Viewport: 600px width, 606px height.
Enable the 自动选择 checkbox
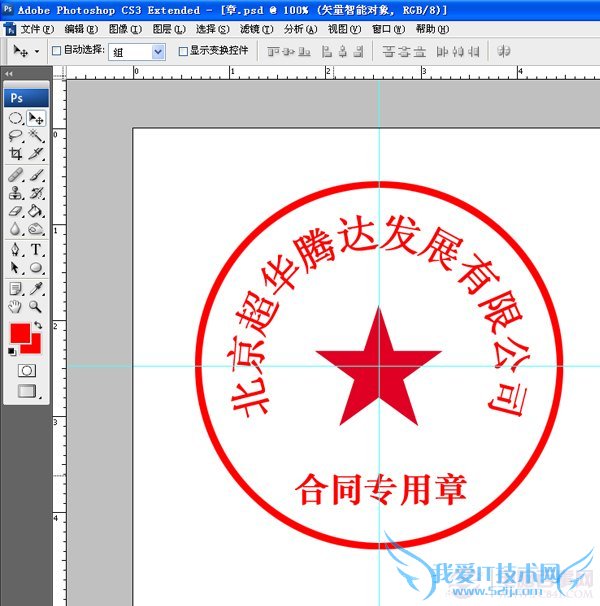56,51
